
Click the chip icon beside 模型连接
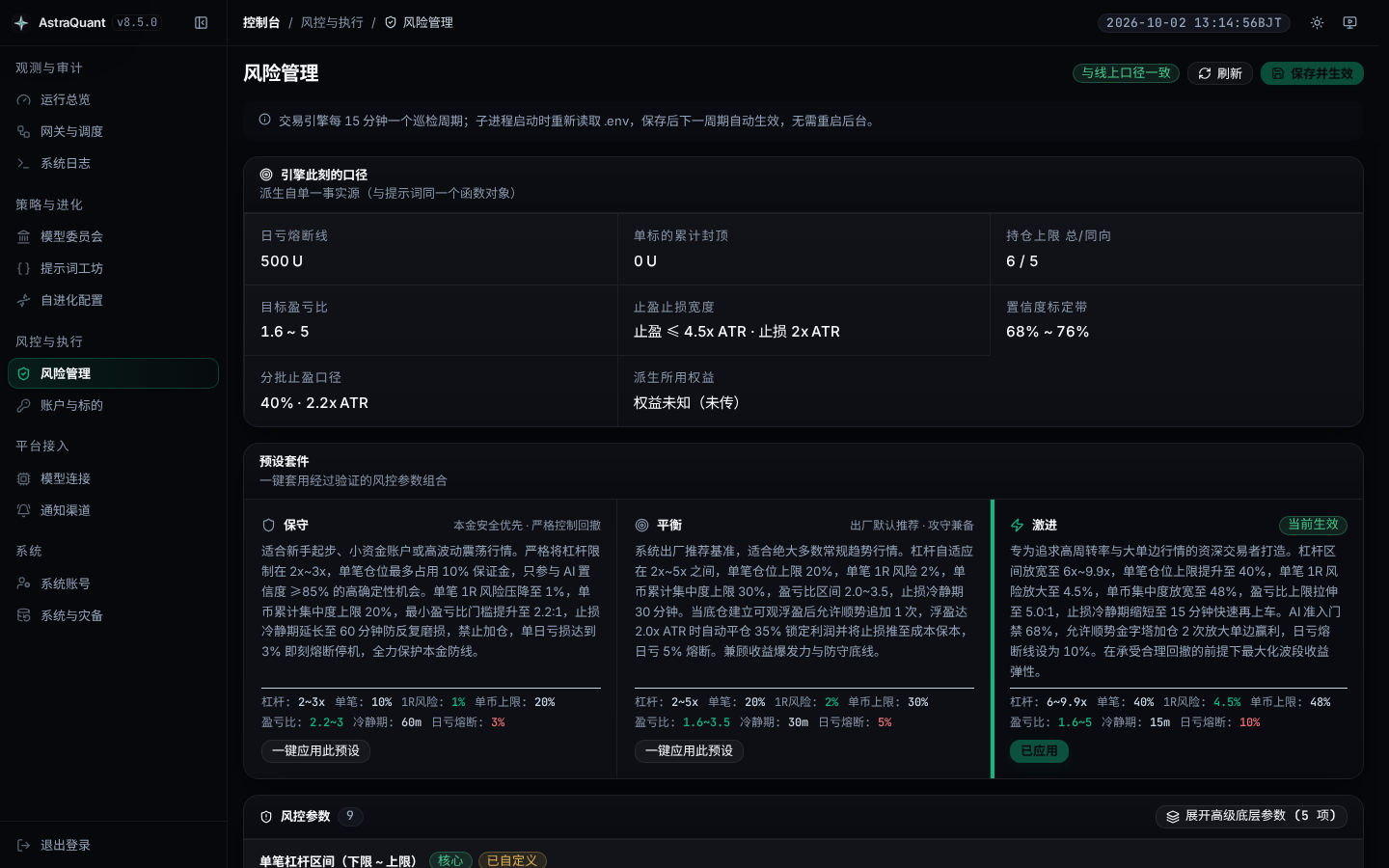(x=24, y=478)
